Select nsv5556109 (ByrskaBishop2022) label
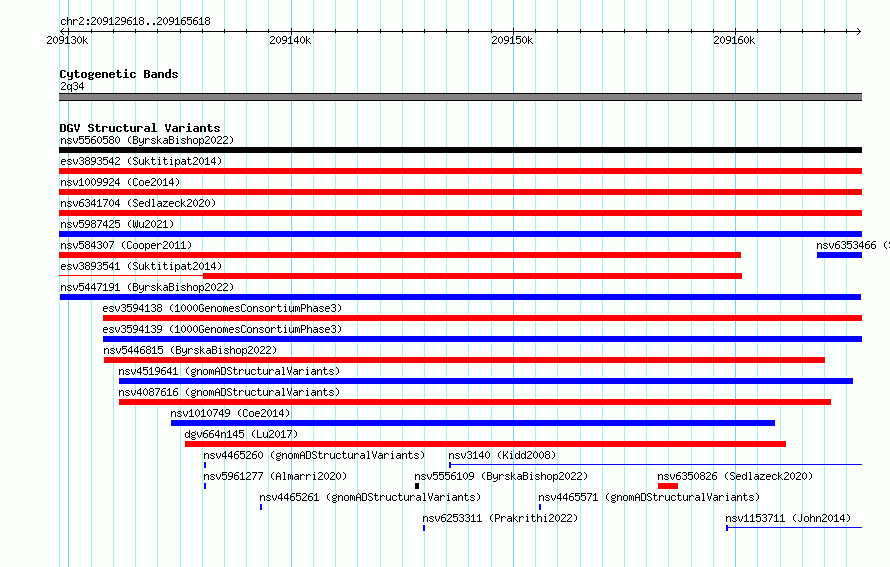 501,476
